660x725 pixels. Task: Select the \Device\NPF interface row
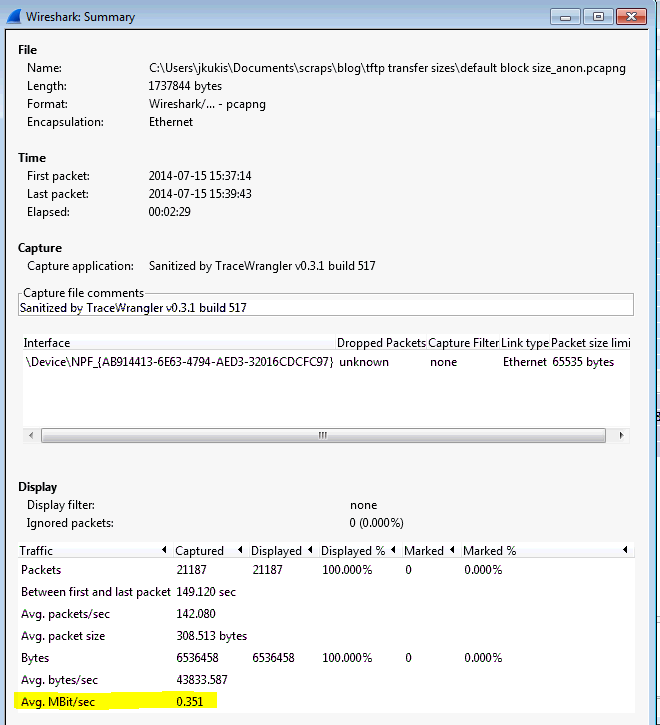point(178,361)
